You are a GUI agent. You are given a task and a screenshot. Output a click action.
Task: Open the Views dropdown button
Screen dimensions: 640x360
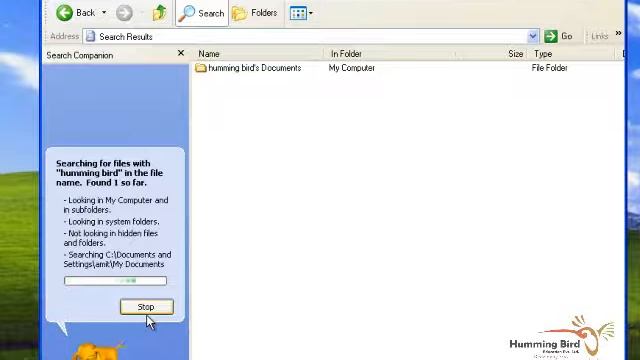(x=301, y=13)
